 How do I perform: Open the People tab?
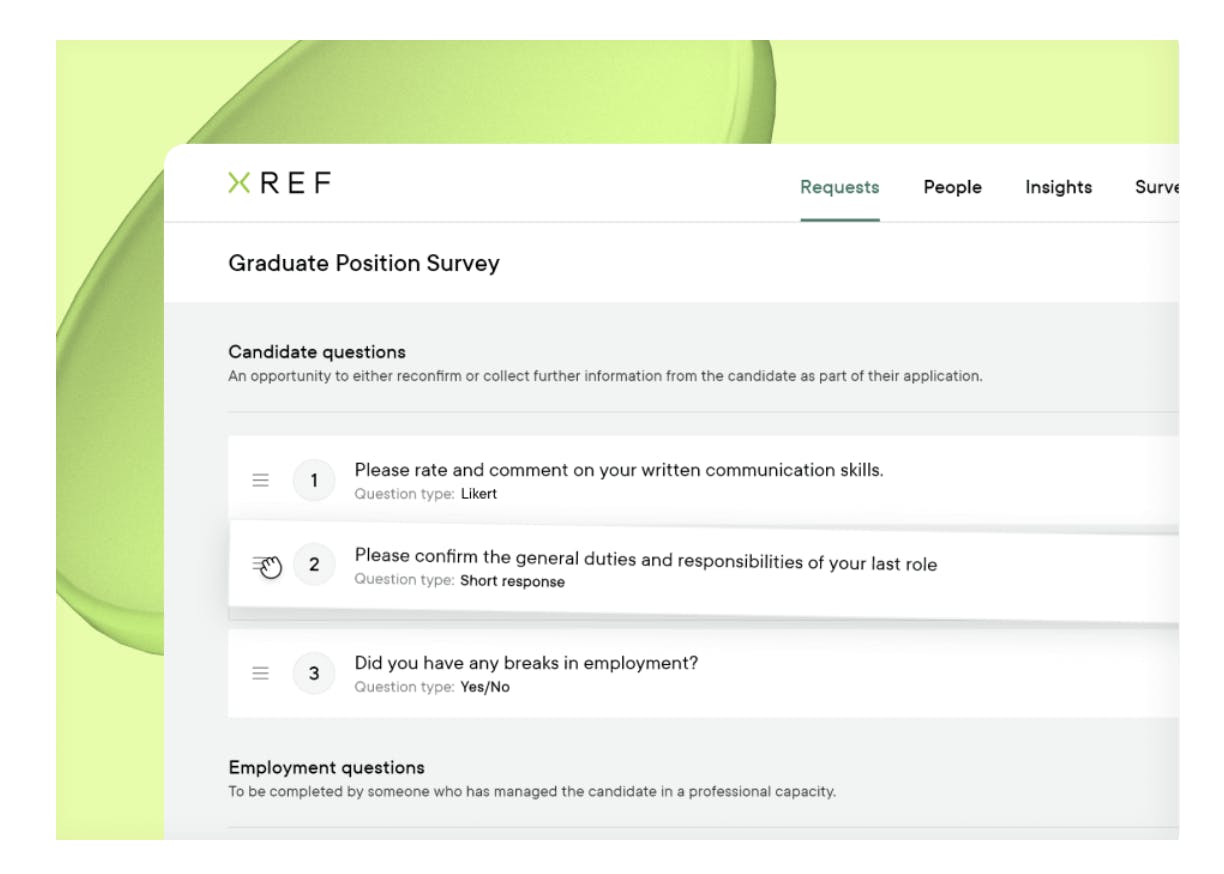[952, 187]
